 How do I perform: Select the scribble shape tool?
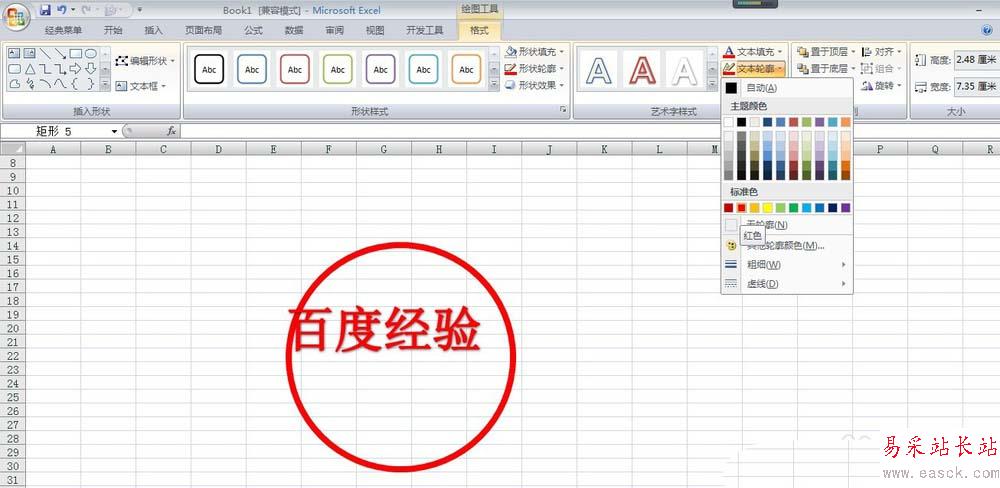pos(29,84)
